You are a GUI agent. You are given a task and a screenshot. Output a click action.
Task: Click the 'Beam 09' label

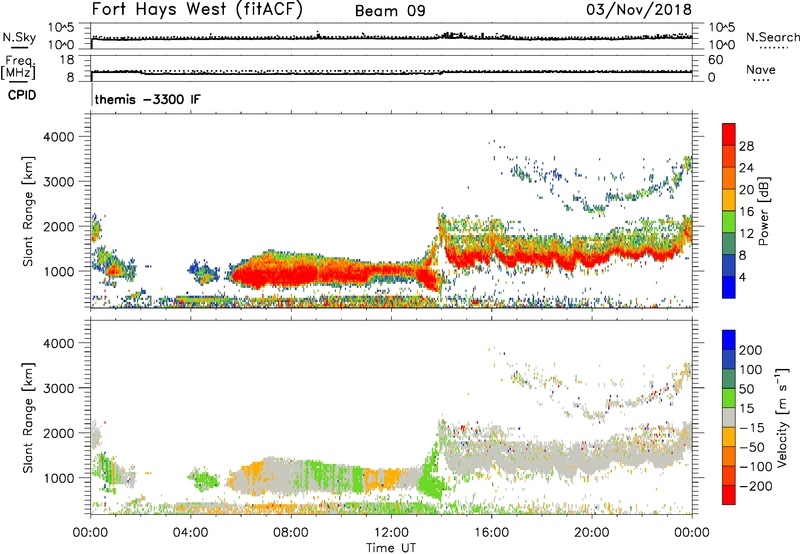[x=390, y=11]
